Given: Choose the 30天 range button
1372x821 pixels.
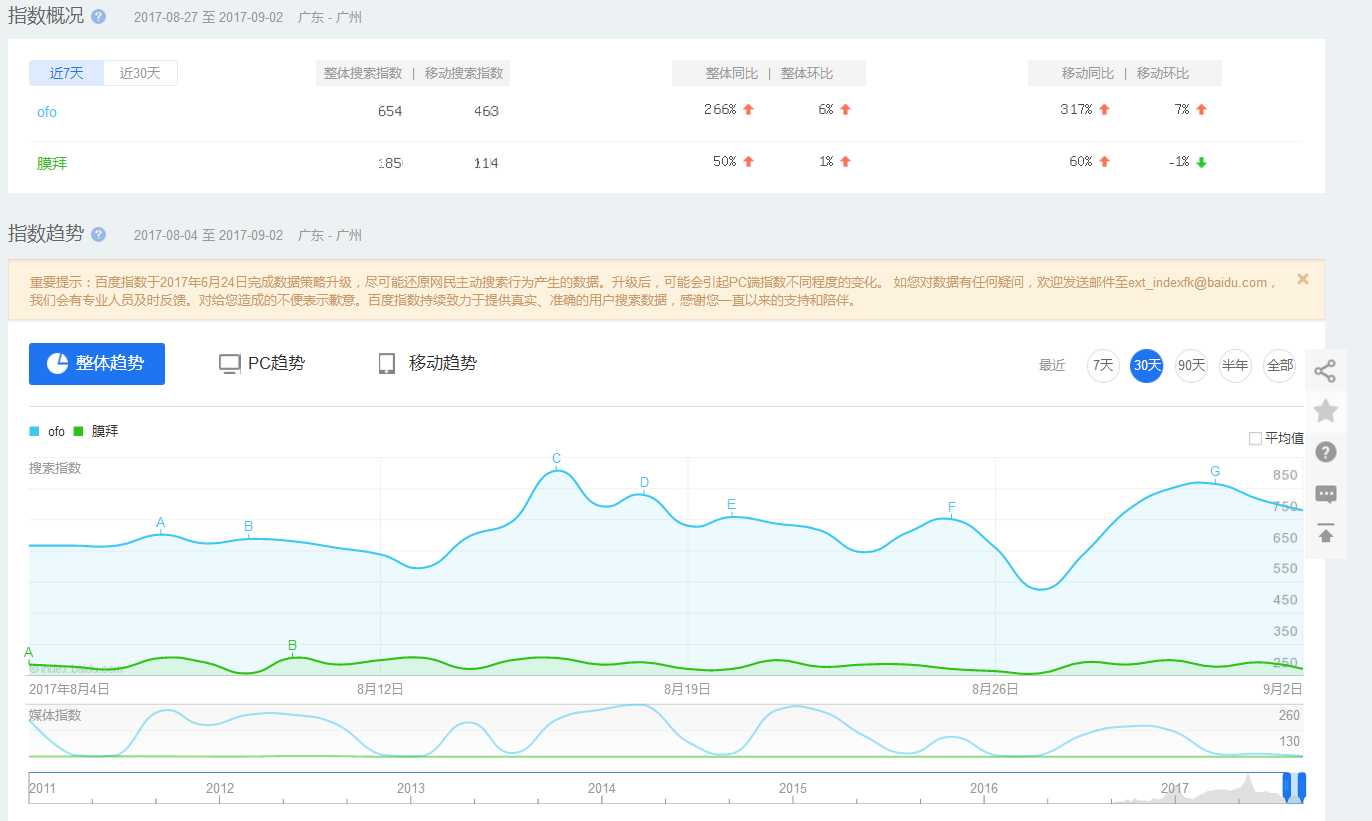Looking at the screenshot, I should click(1147, 366).
